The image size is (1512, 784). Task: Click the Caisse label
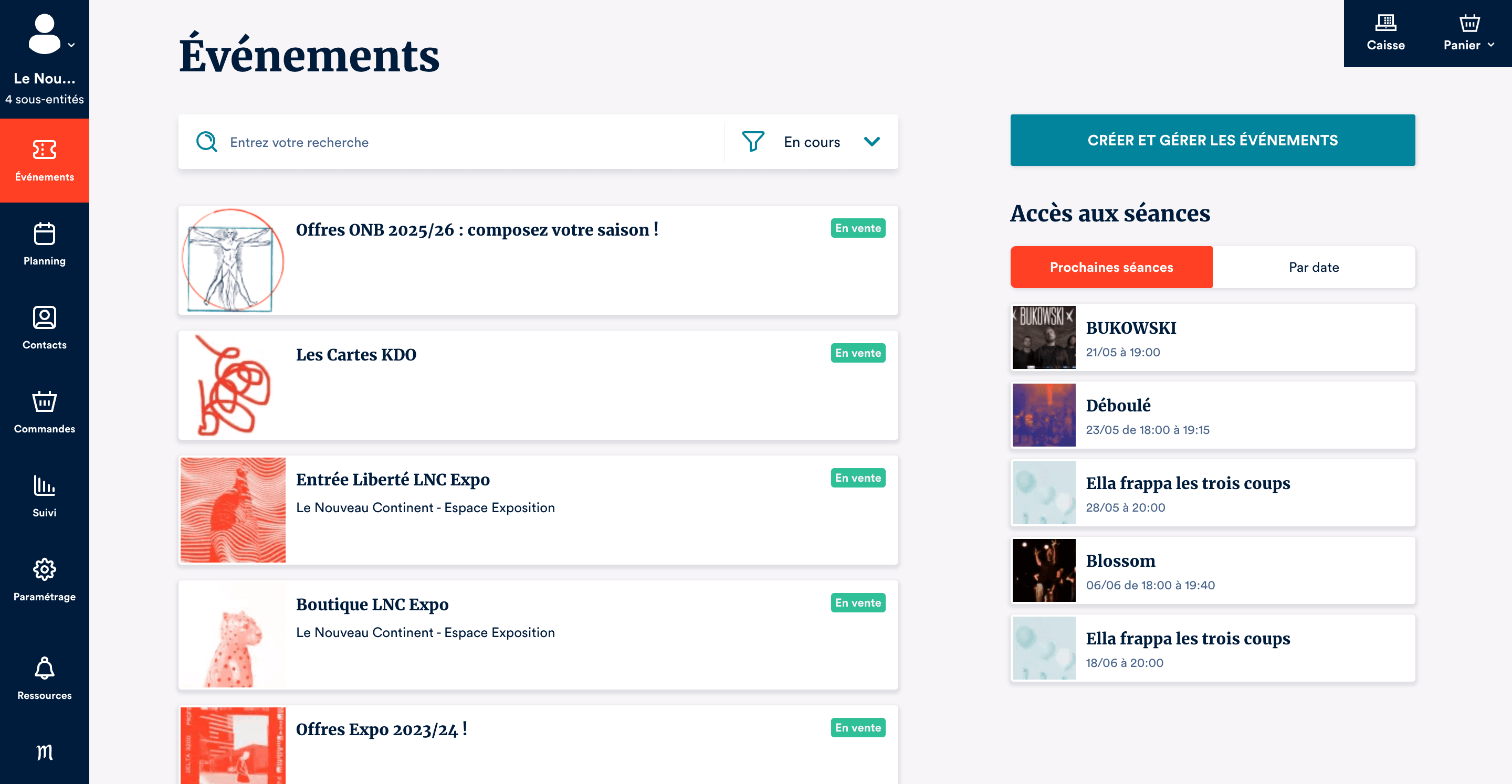[x=1385, y=45]
